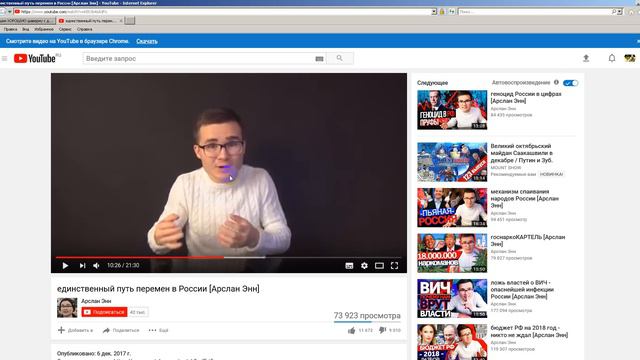Viewport: 640px width, 360px height.
Task: Close the active YouTube browser tab
Action: tap(121, 20)
